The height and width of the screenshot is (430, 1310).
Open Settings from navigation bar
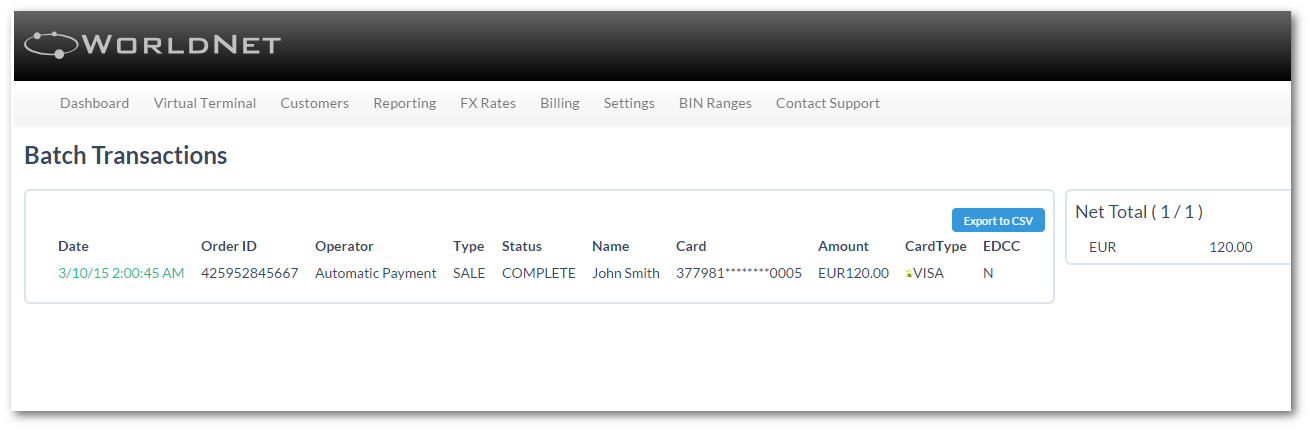(629, 103)
